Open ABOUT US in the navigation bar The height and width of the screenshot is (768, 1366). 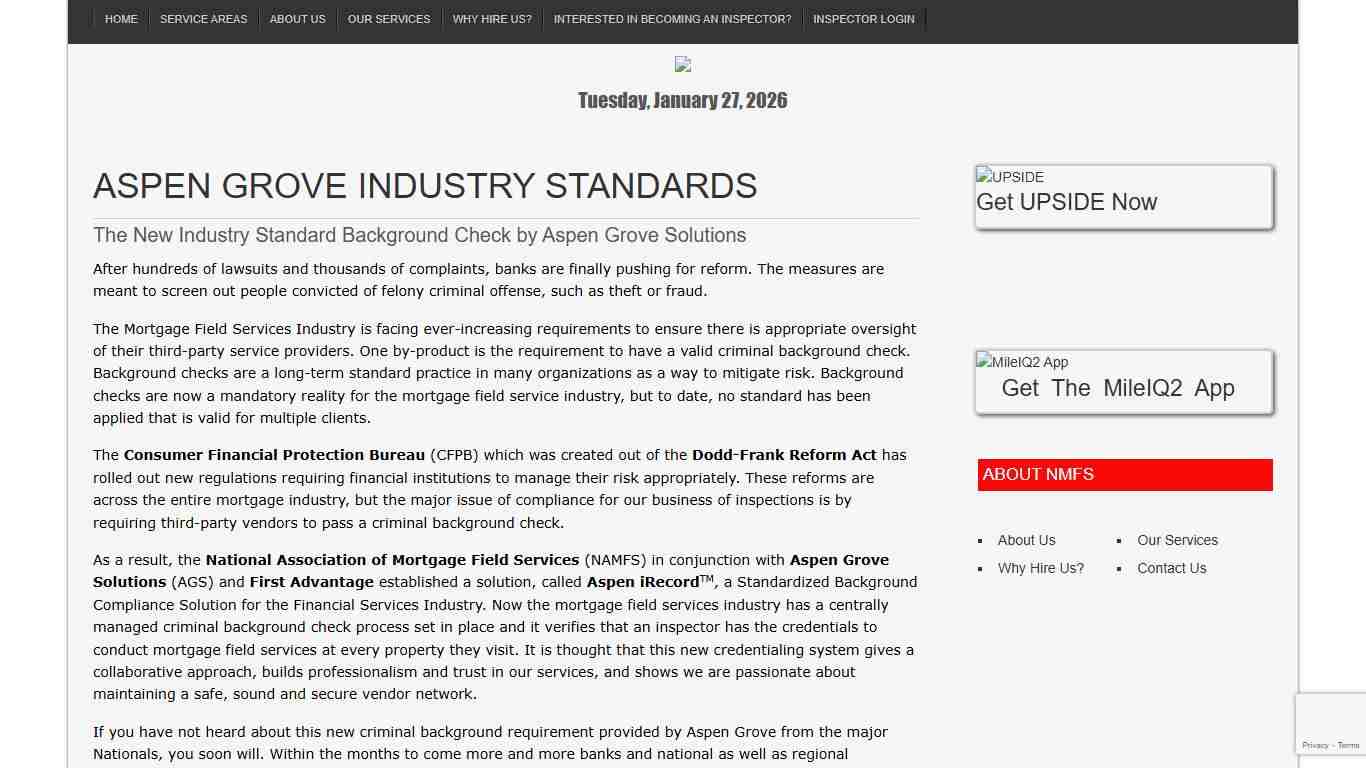(297, 18)
